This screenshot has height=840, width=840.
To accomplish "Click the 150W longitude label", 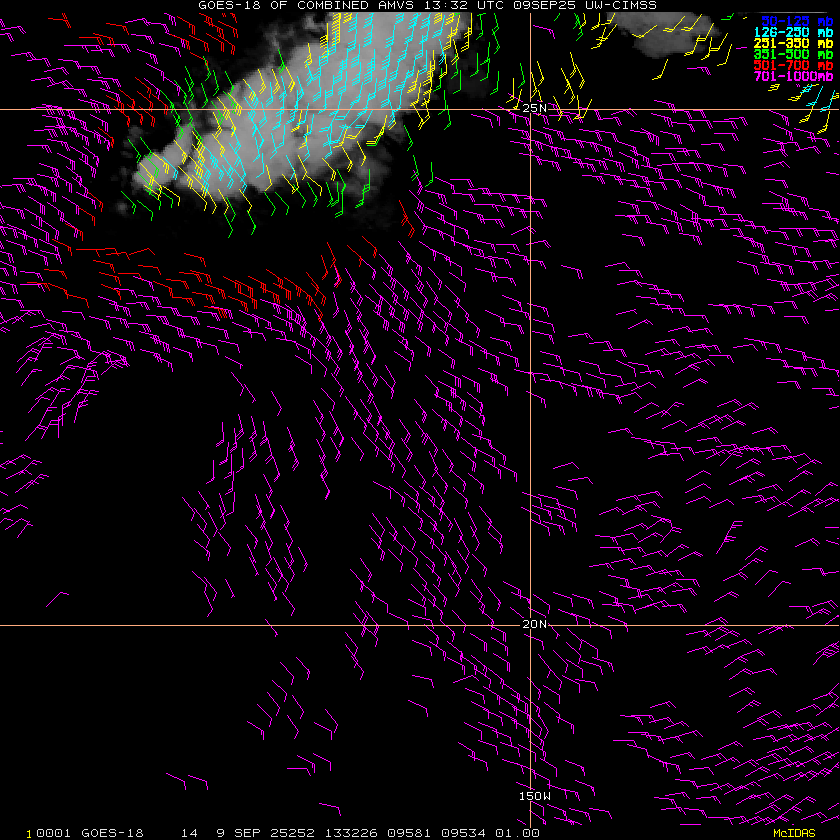I will [535, 796].
